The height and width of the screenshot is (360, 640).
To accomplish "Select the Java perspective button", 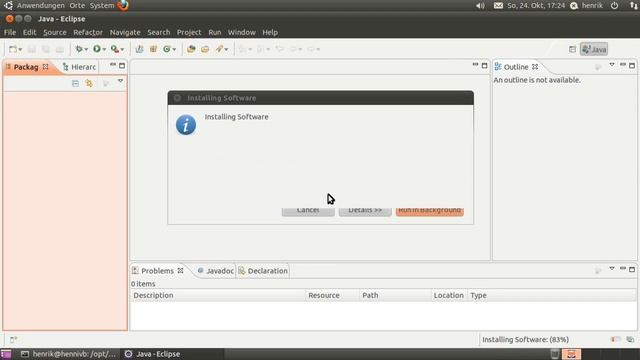I will [x=594, y=49].
